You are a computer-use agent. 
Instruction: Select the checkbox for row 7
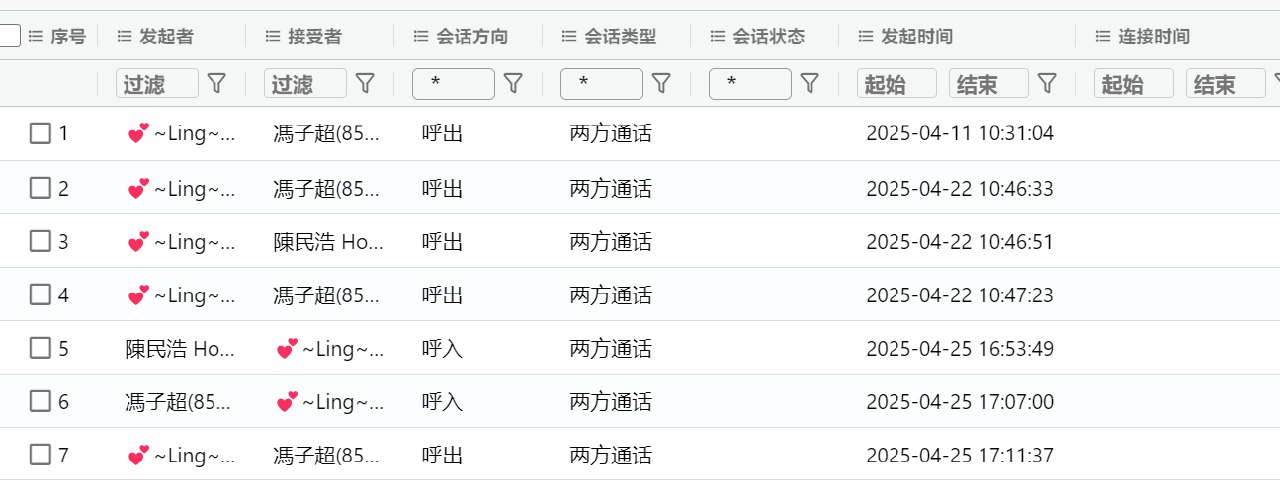[40, 455]
